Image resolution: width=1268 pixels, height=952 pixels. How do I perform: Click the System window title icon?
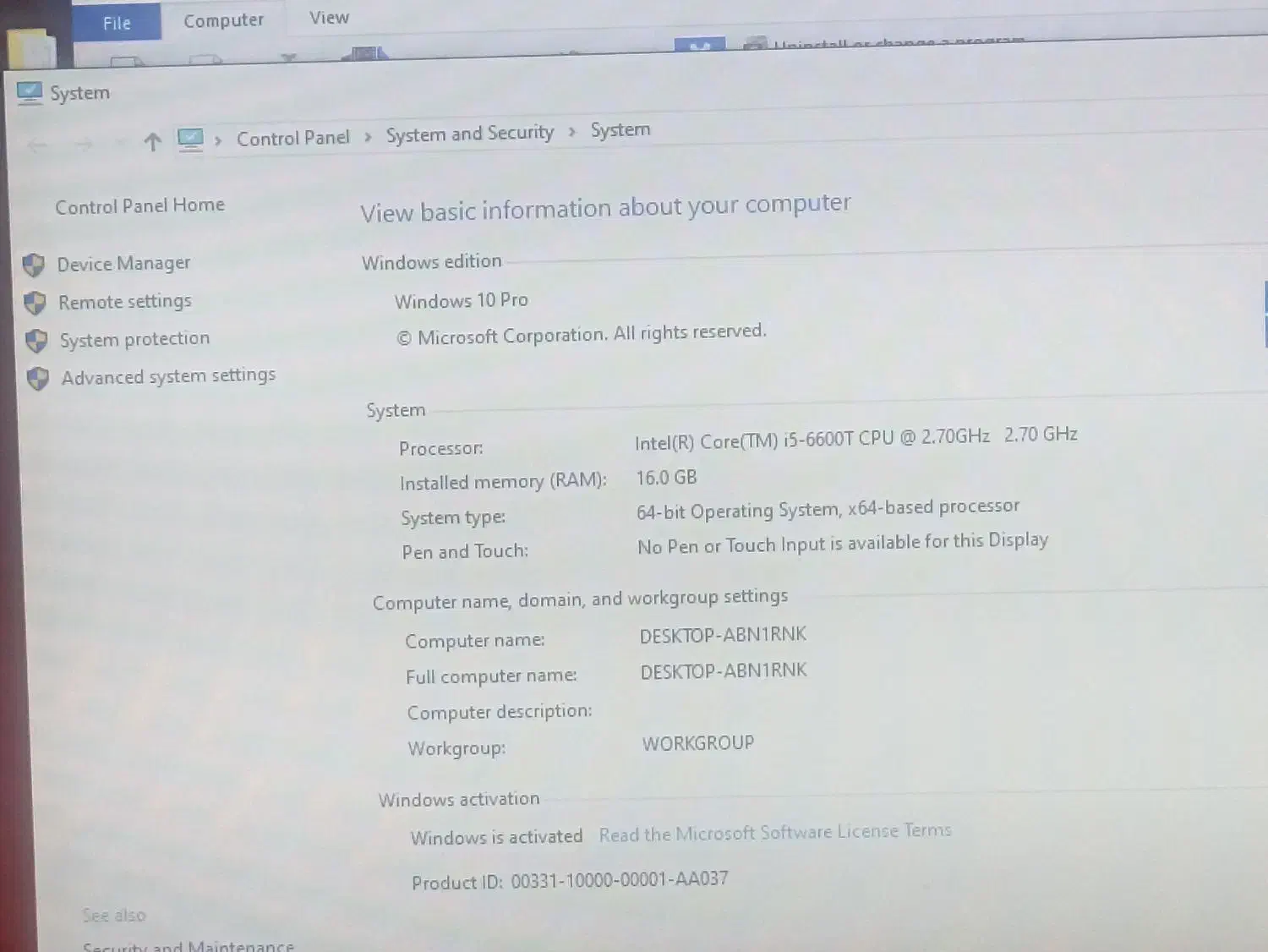click(30, 93)
